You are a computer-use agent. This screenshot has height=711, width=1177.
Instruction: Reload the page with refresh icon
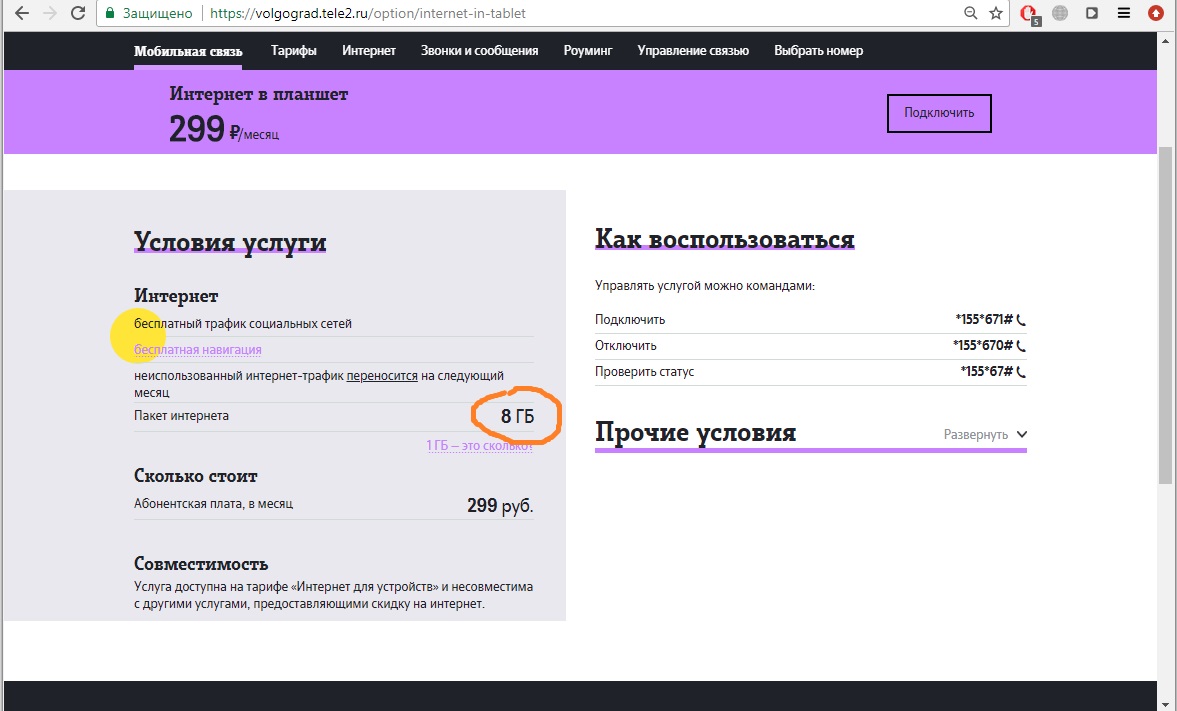77,13
